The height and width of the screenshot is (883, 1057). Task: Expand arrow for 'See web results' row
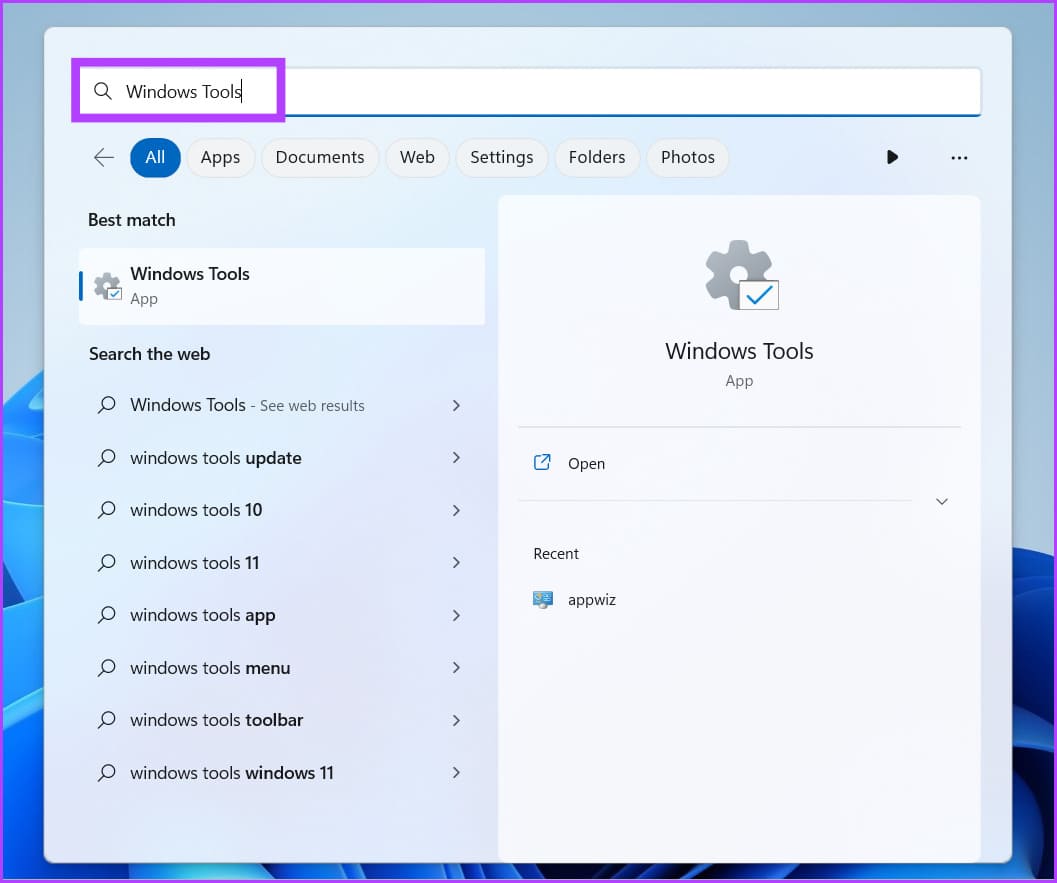click(456, 405)
